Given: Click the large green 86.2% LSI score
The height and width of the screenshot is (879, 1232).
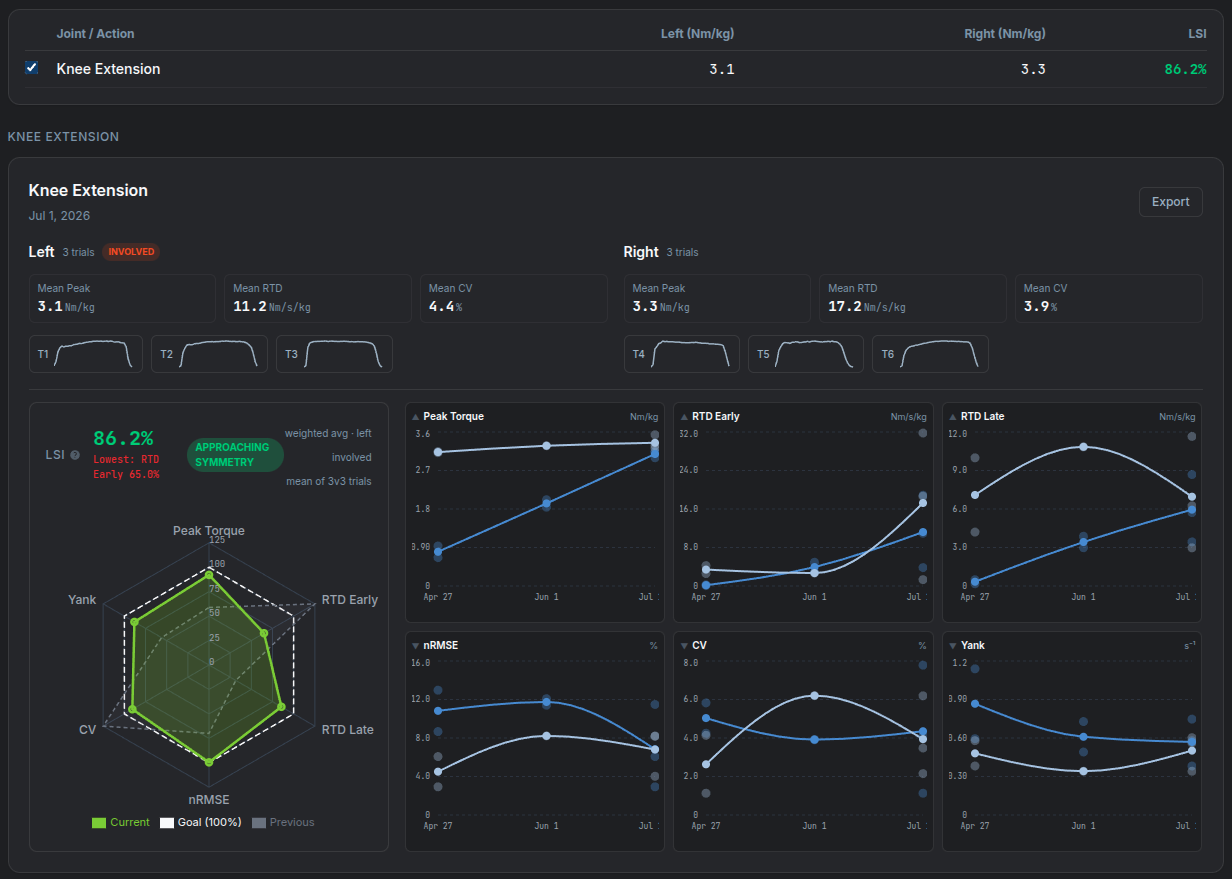Looking at the screenshot, I should [123, 438].
